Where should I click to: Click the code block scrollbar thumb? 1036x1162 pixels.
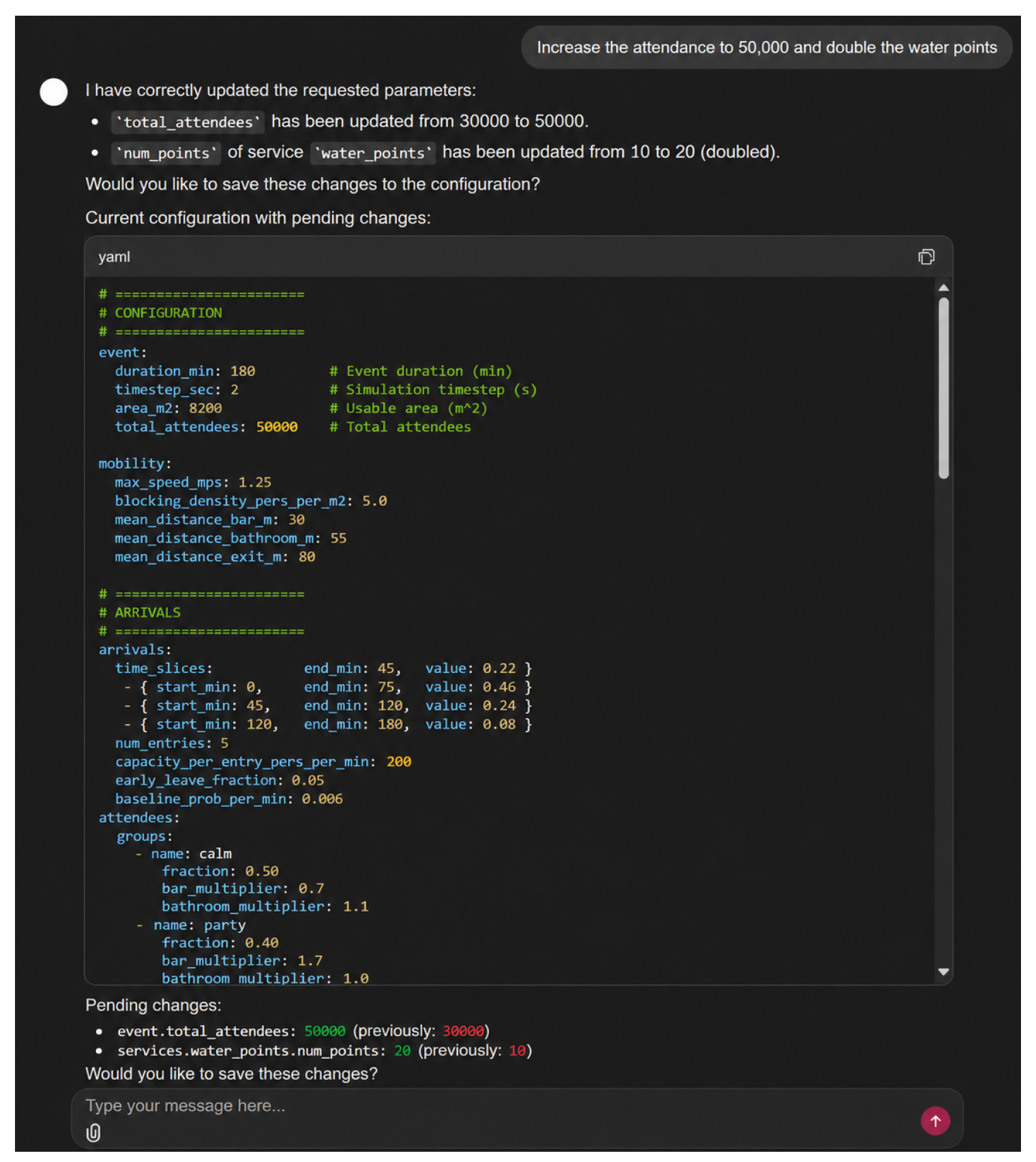click(x=943, y=389)
